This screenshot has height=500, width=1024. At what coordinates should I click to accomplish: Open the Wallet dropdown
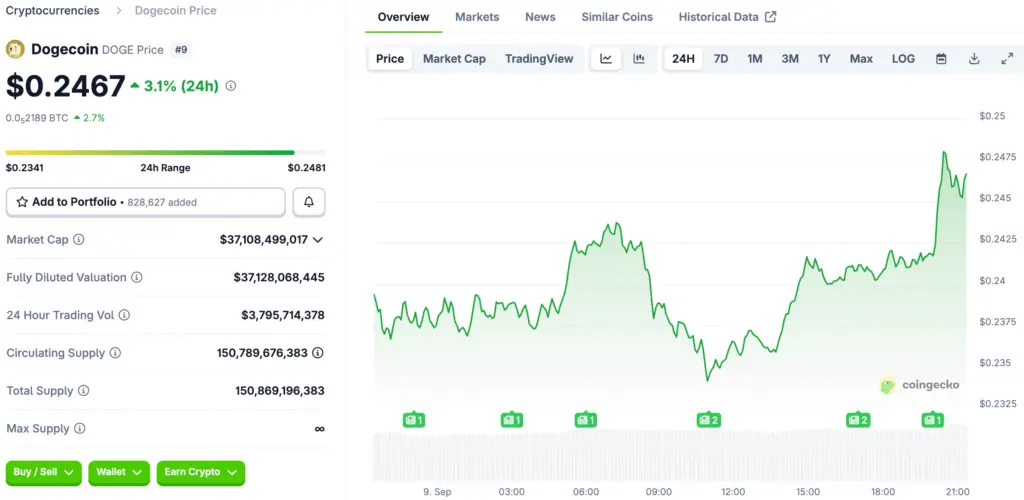[119, 473]
